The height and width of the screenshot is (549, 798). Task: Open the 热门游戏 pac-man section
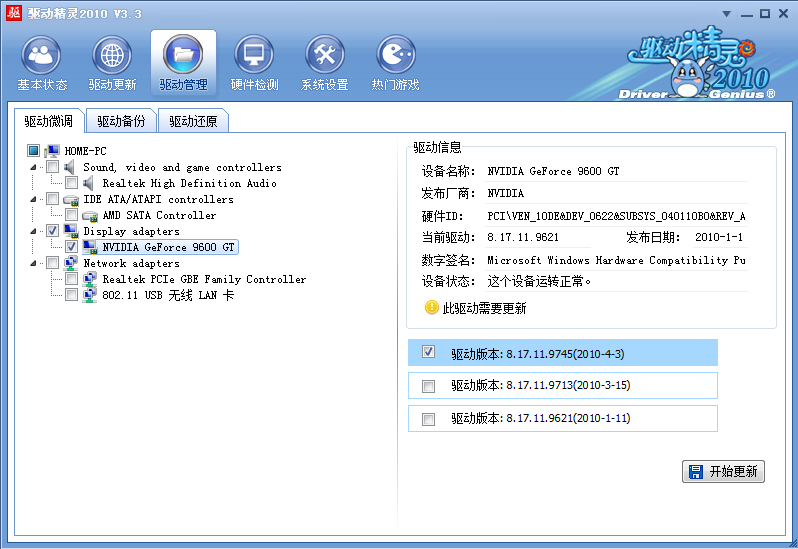395,63
